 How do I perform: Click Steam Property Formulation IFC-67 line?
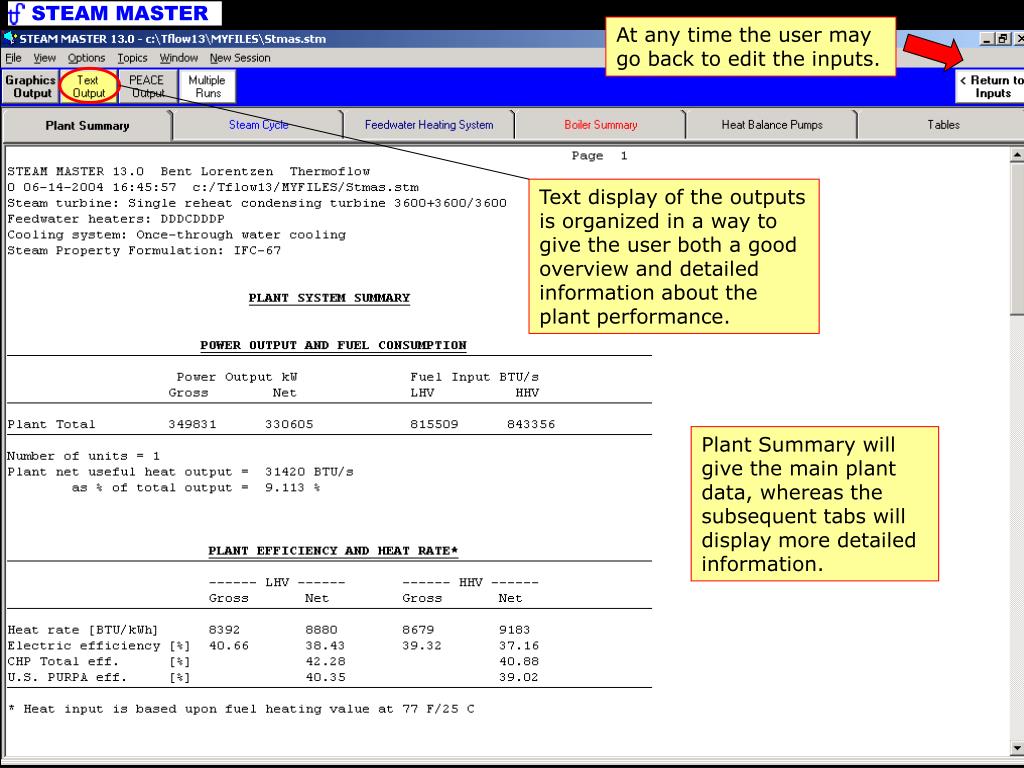144,251
